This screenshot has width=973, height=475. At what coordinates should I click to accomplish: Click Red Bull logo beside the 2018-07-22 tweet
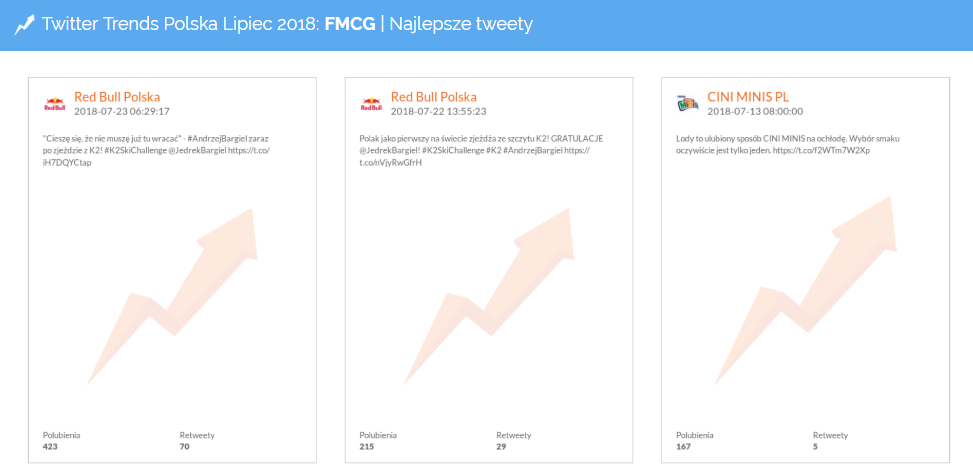[371, 103]
